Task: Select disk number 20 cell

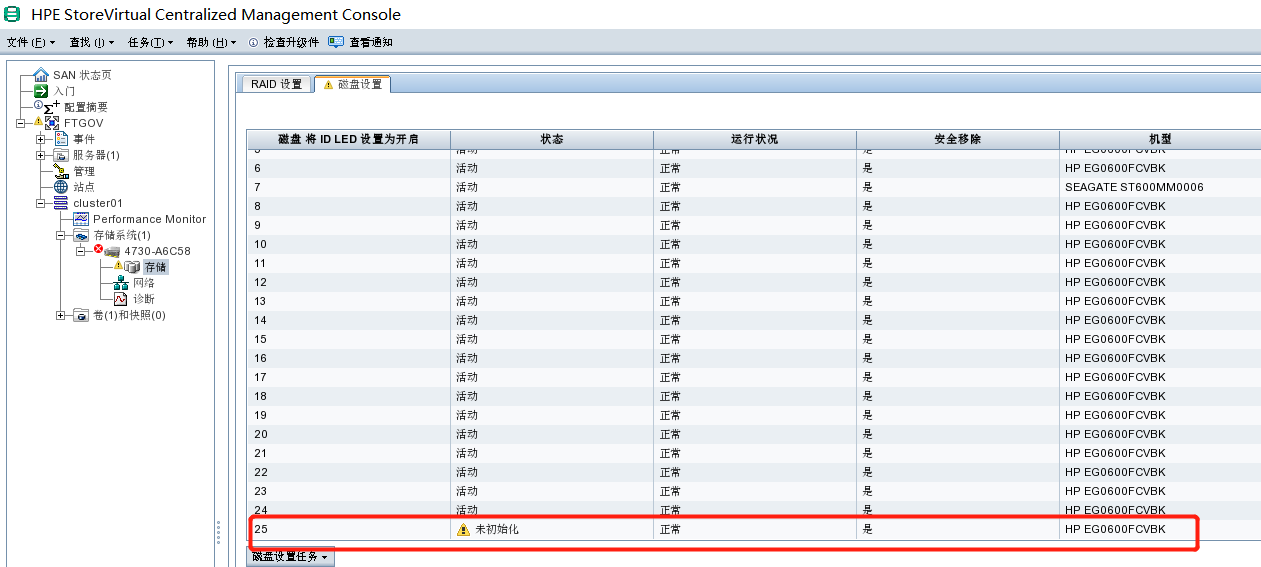Action: coord(349,434)
